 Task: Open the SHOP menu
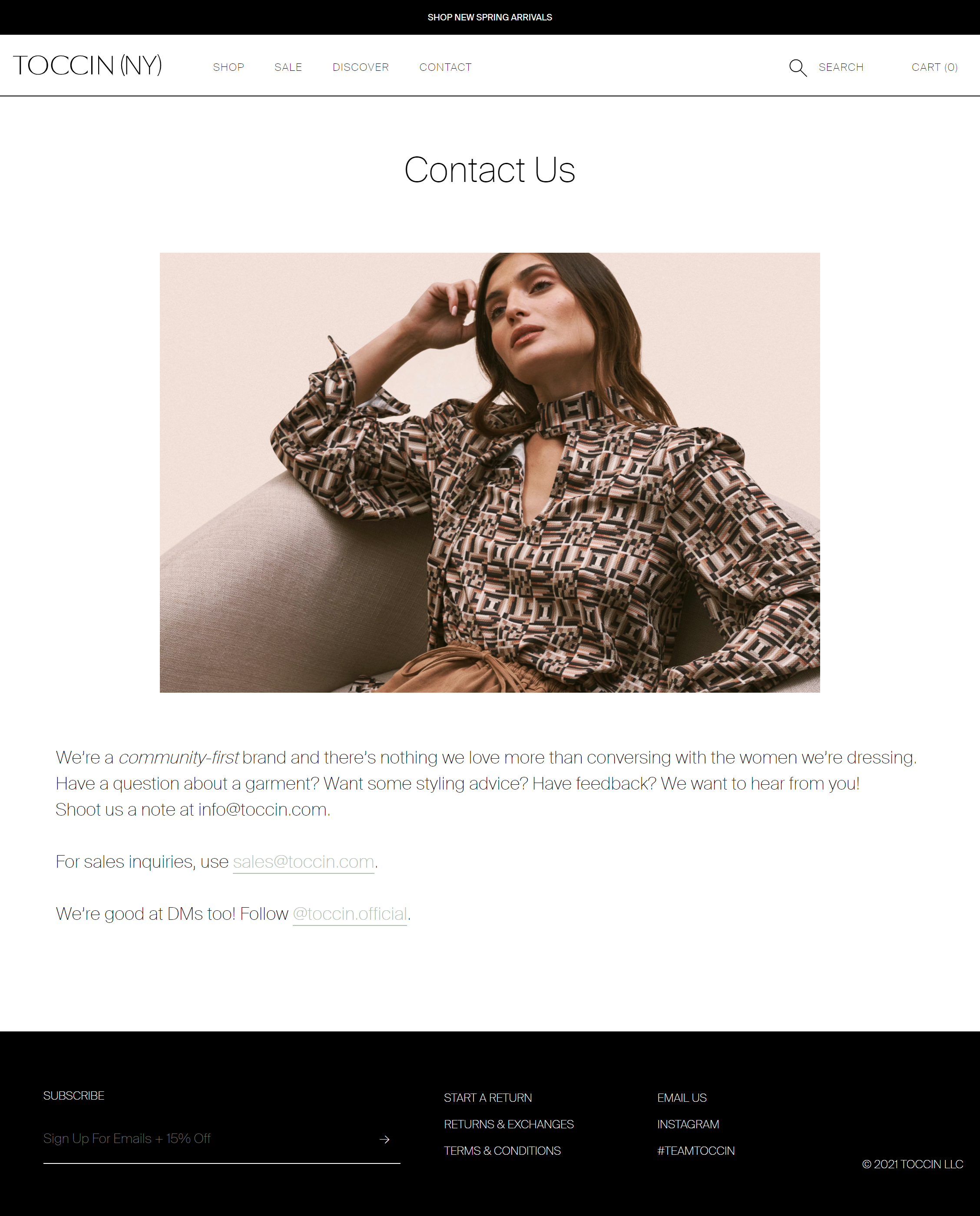[228, 67]
